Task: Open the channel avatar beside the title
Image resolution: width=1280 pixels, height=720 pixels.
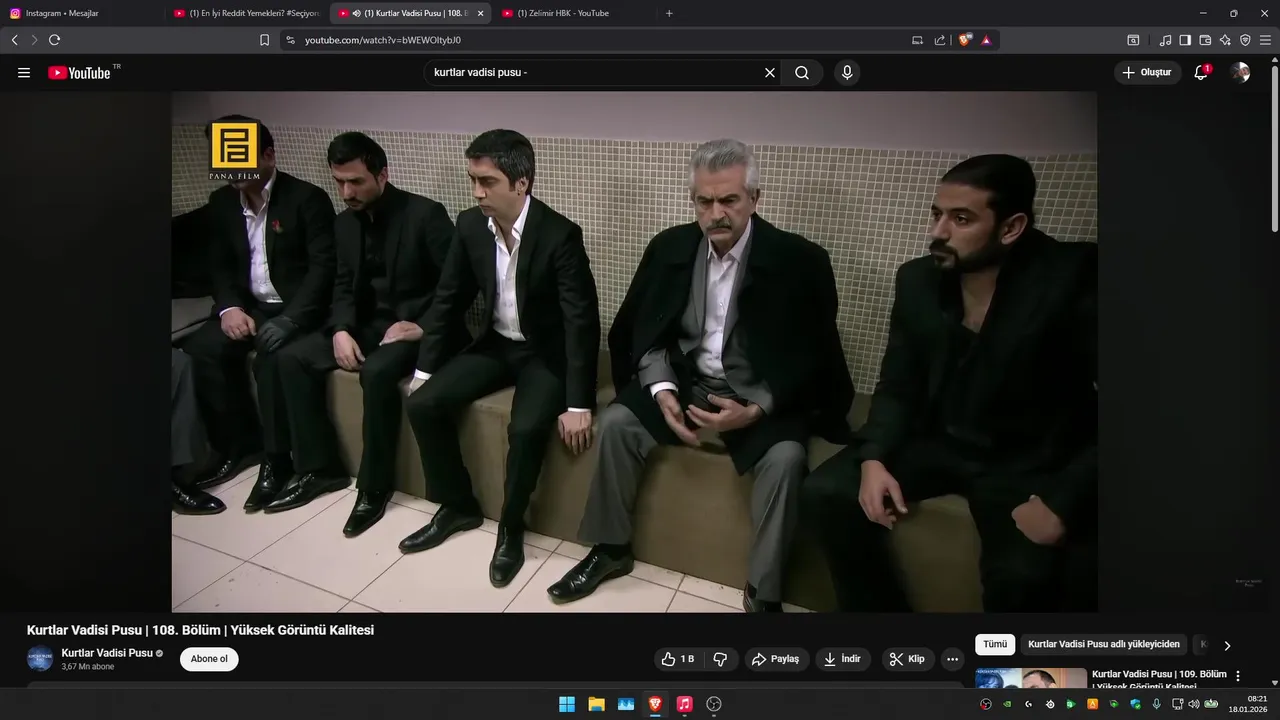Action: 40,659
